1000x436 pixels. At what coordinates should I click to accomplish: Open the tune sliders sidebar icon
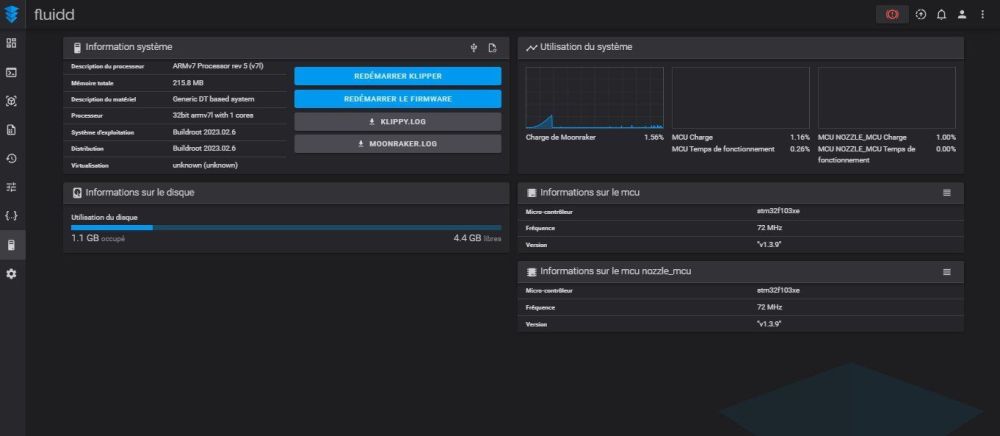tap(11, 187)
